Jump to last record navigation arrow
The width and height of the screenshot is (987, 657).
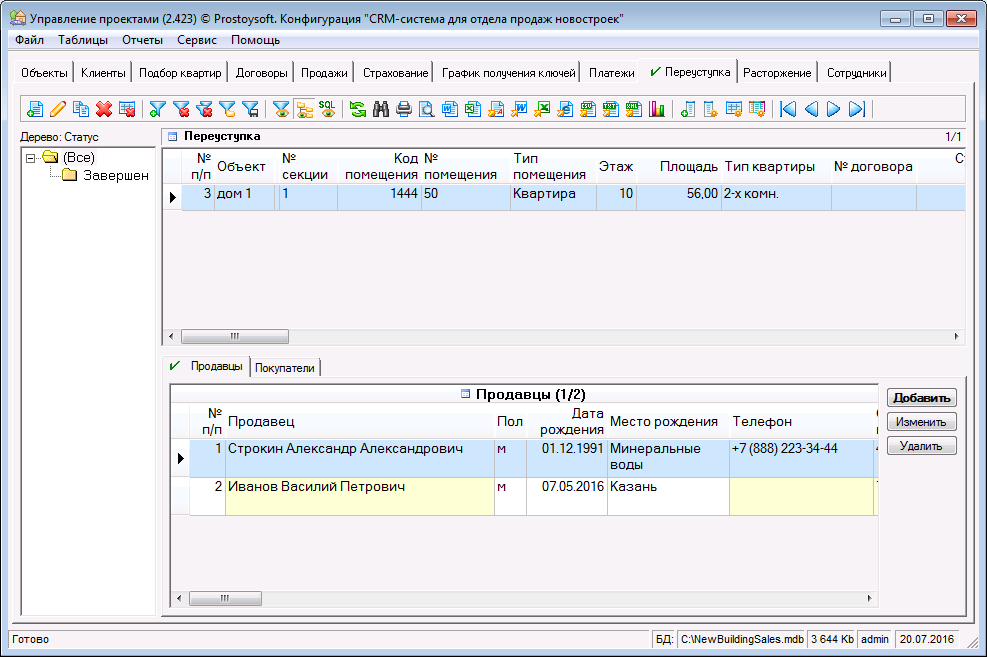click(856, 110)
